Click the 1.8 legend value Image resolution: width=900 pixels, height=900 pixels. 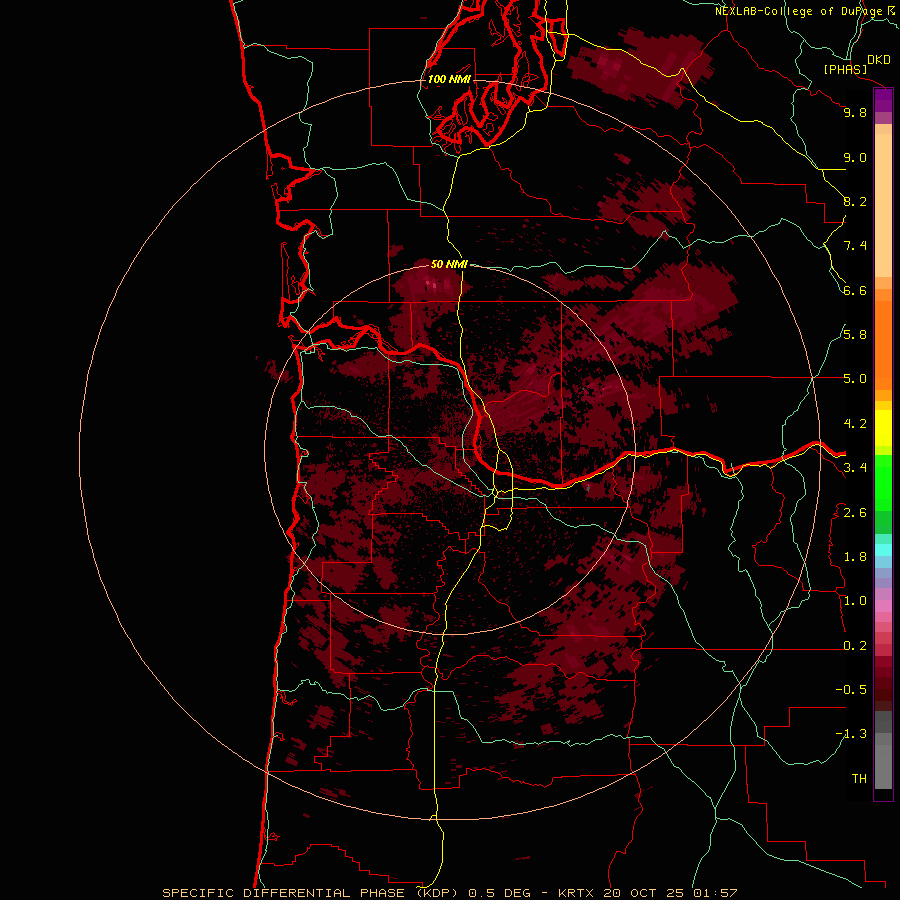(x=855, y=557)
